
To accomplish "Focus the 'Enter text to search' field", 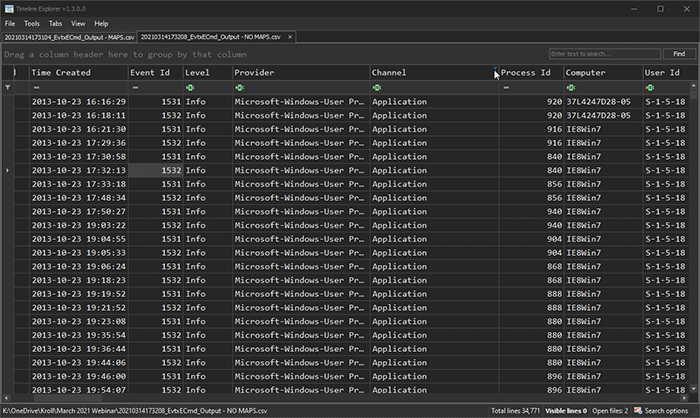I will pos(605,54).
